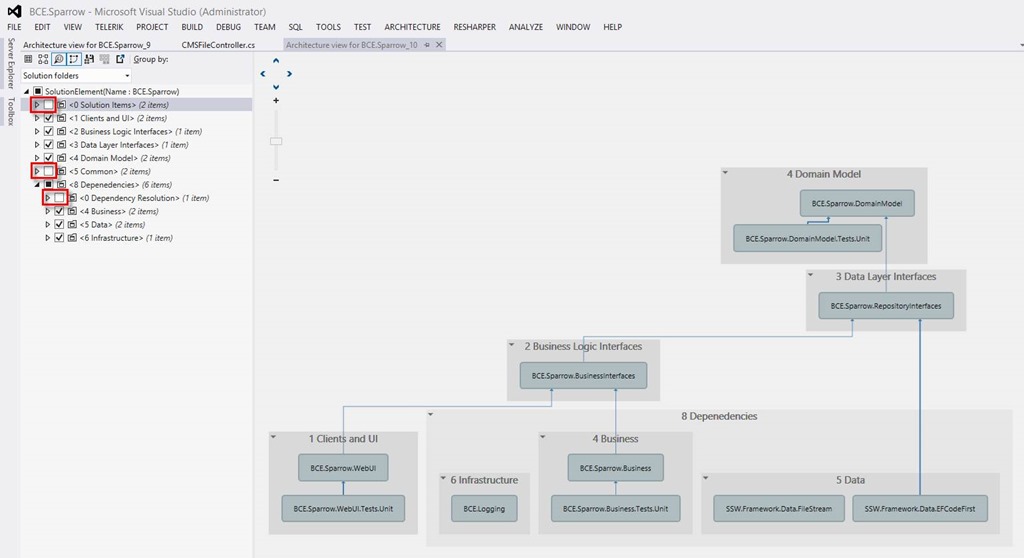This screenshot has width=1024, height=558.
Task: Click the zoom slider thumb
Action: click(x=276, y=141)
